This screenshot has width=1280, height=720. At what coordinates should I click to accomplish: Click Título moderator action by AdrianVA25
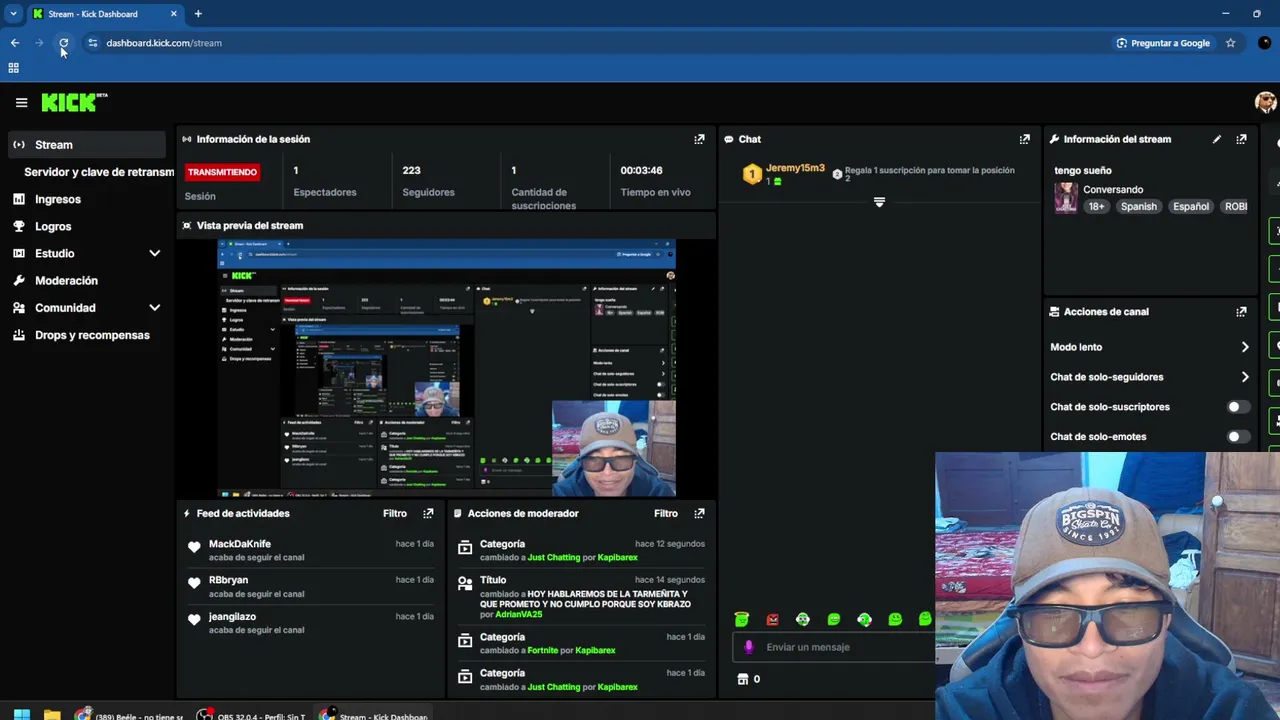click(x=580, y=597)
